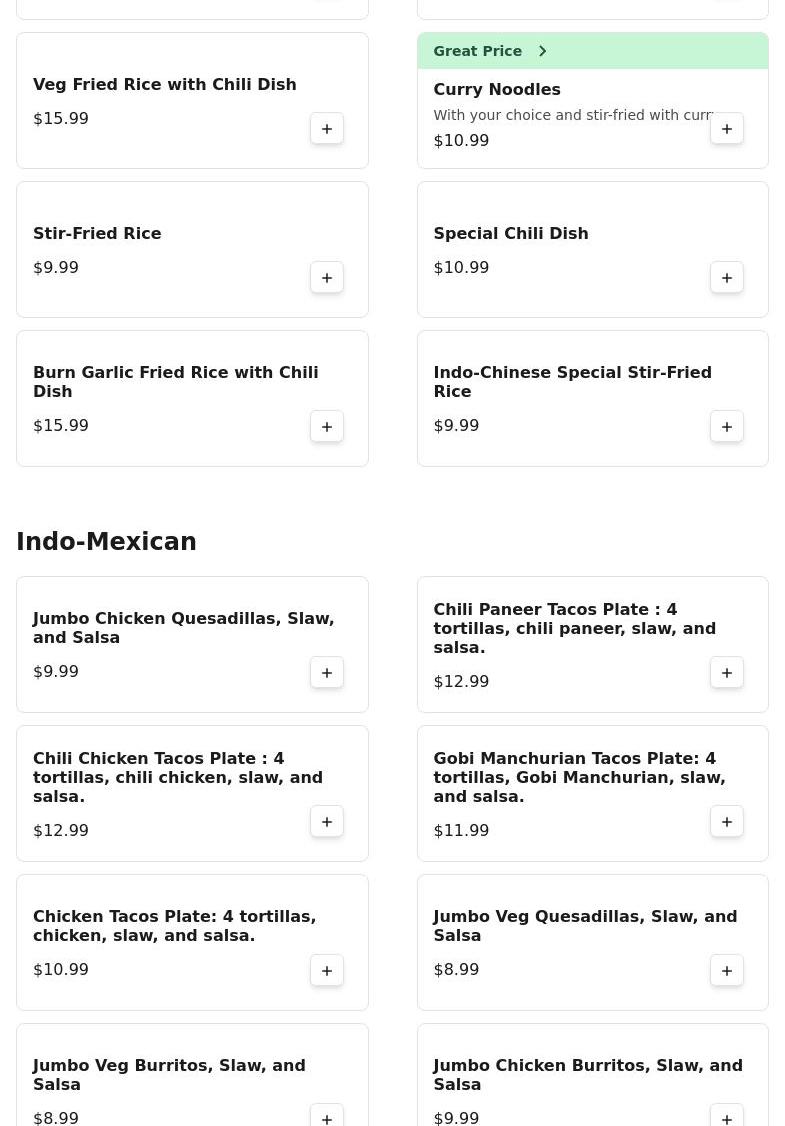Add Jumbo Chicken Quesadillas to cart
785x1126 pixels.
click(x=327, y=673)
